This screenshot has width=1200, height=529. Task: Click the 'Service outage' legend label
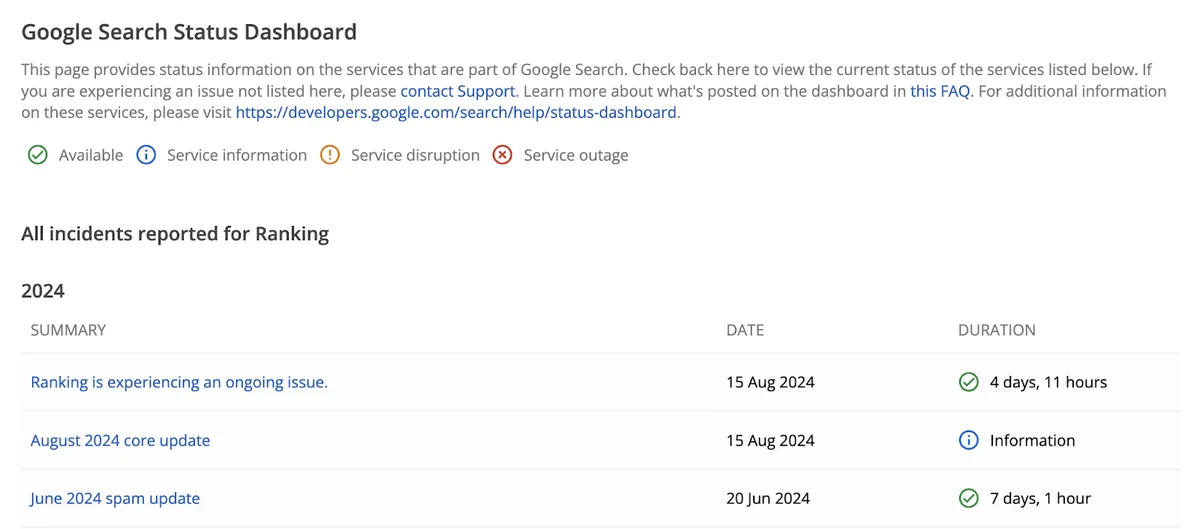click(x=576, y=155)
